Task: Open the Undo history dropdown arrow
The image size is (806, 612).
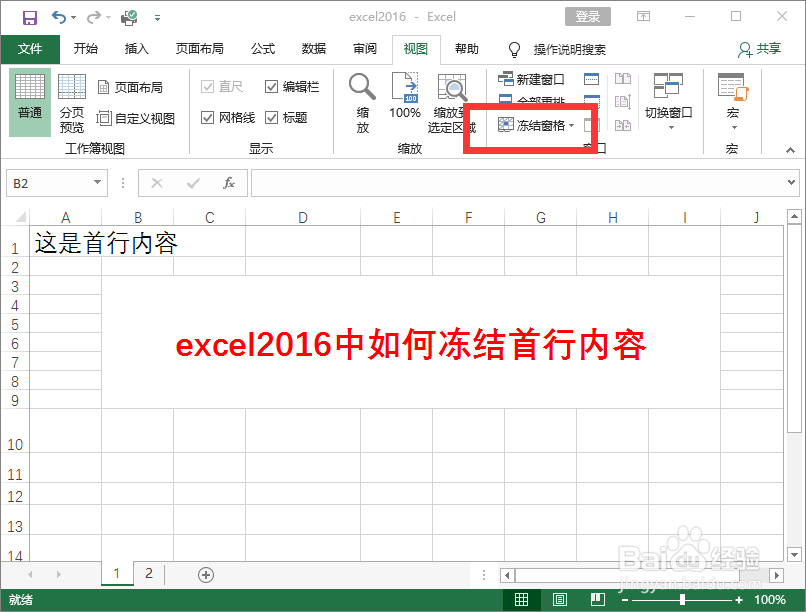Action: click(x=74, y=18)
